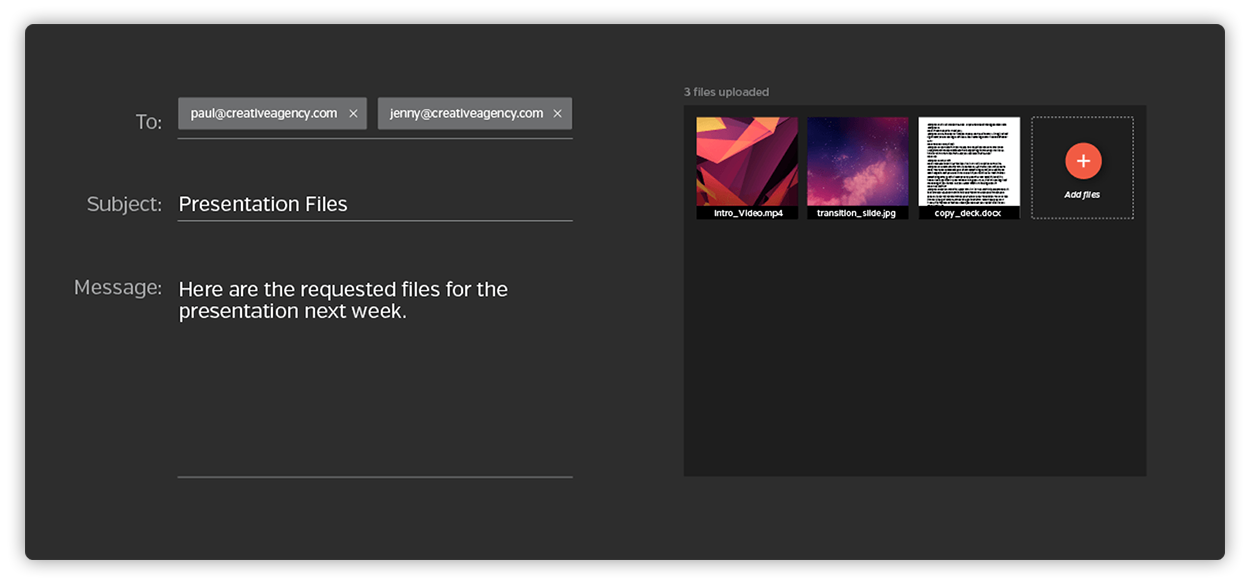Remove jenny@creativeagency.com with its X icon

pos(557,113)
